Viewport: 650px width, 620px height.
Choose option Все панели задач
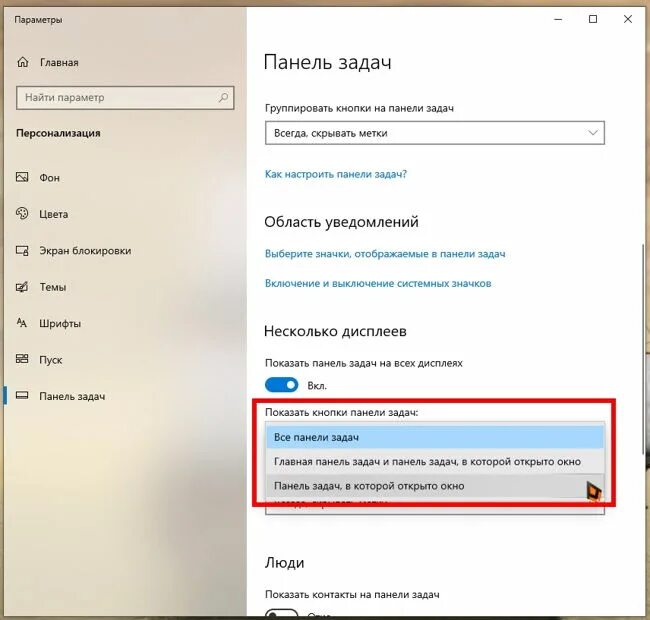pos(435,437)
